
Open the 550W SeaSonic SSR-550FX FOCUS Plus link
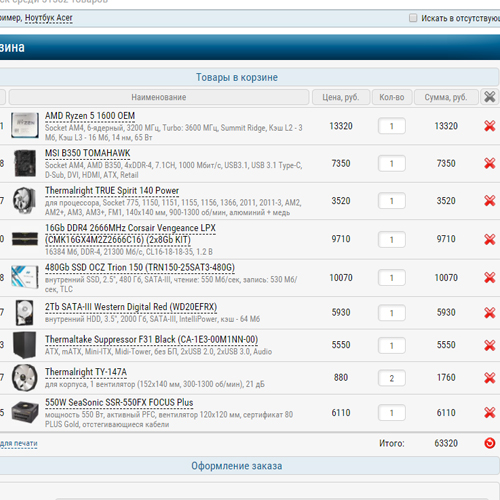(x=119, y=403)
